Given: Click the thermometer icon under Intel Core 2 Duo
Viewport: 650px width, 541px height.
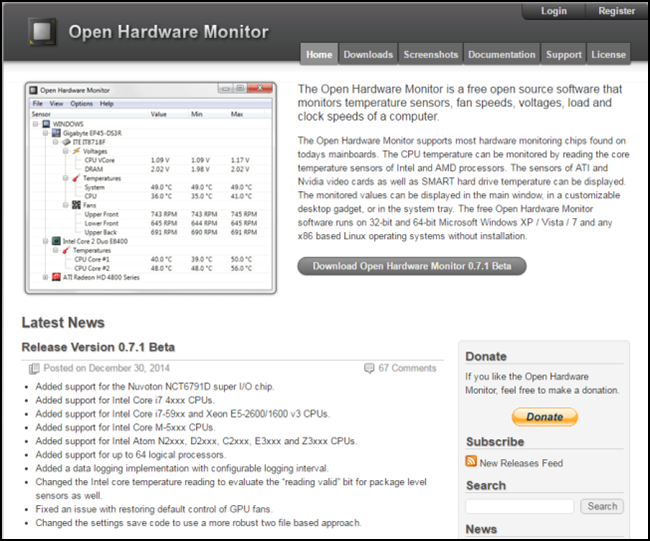Looking at the screenshot, I should [66, 250].
